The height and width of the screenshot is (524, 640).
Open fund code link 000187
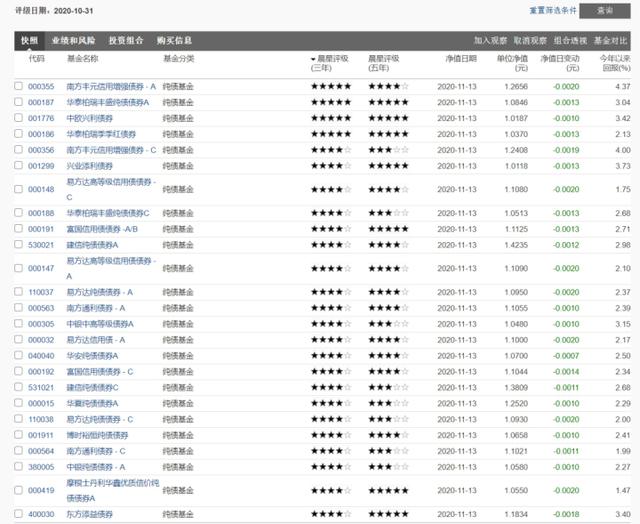[x=41, y=102]
